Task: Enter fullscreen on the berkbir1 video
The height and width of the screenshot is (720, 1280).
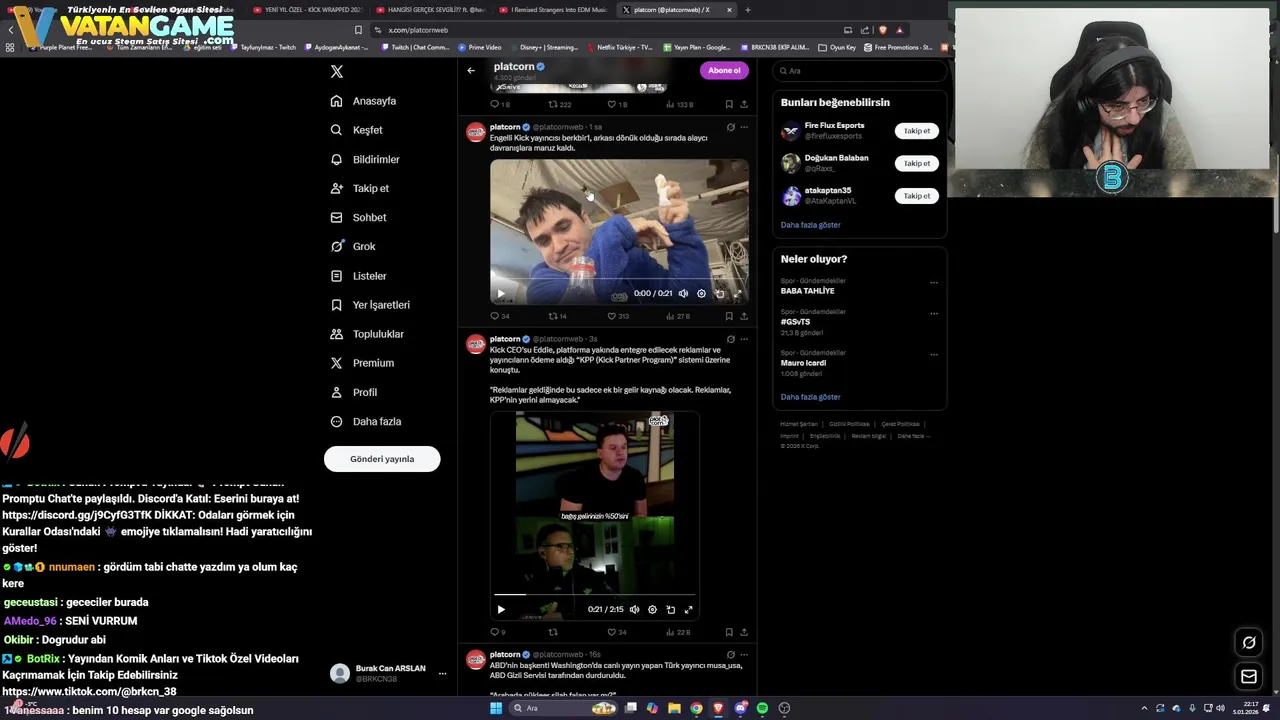Action: pyautogui.click(x=738, y=294)
